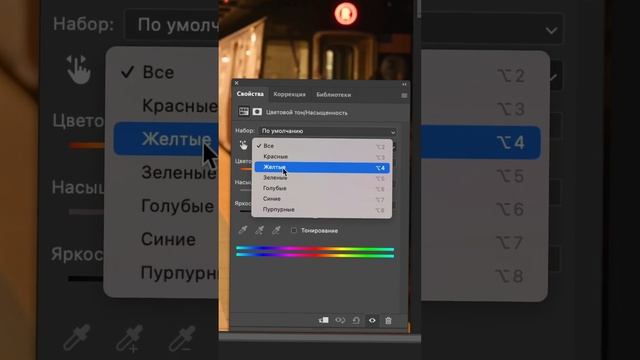
Task: Click the view previous state icon
Action: click(x=340, y=320)
